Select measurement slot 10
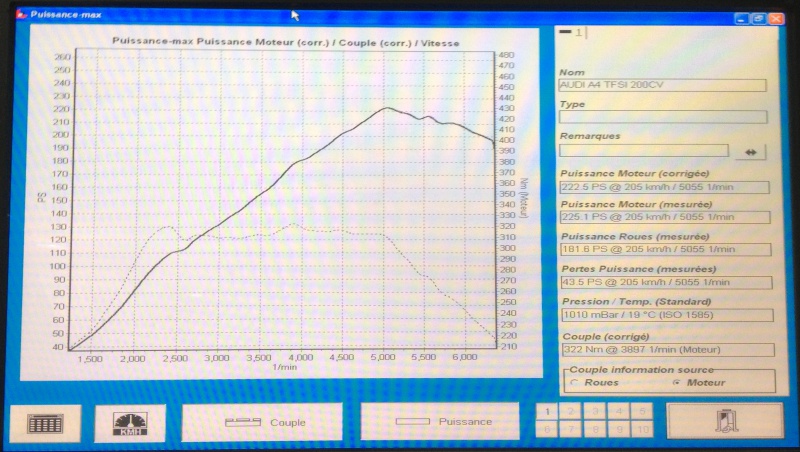The image size is (800, 452). [x=643, y=430]
